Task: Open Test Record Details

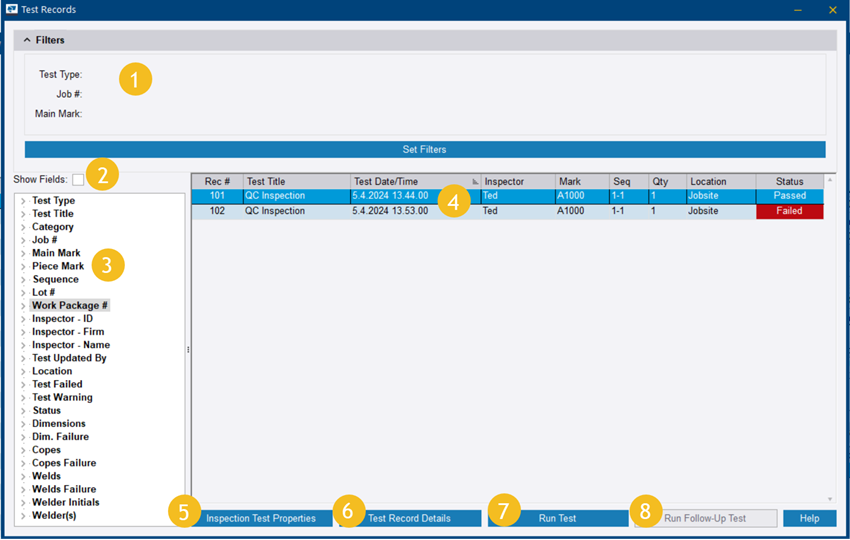Action: pos(409,518)
